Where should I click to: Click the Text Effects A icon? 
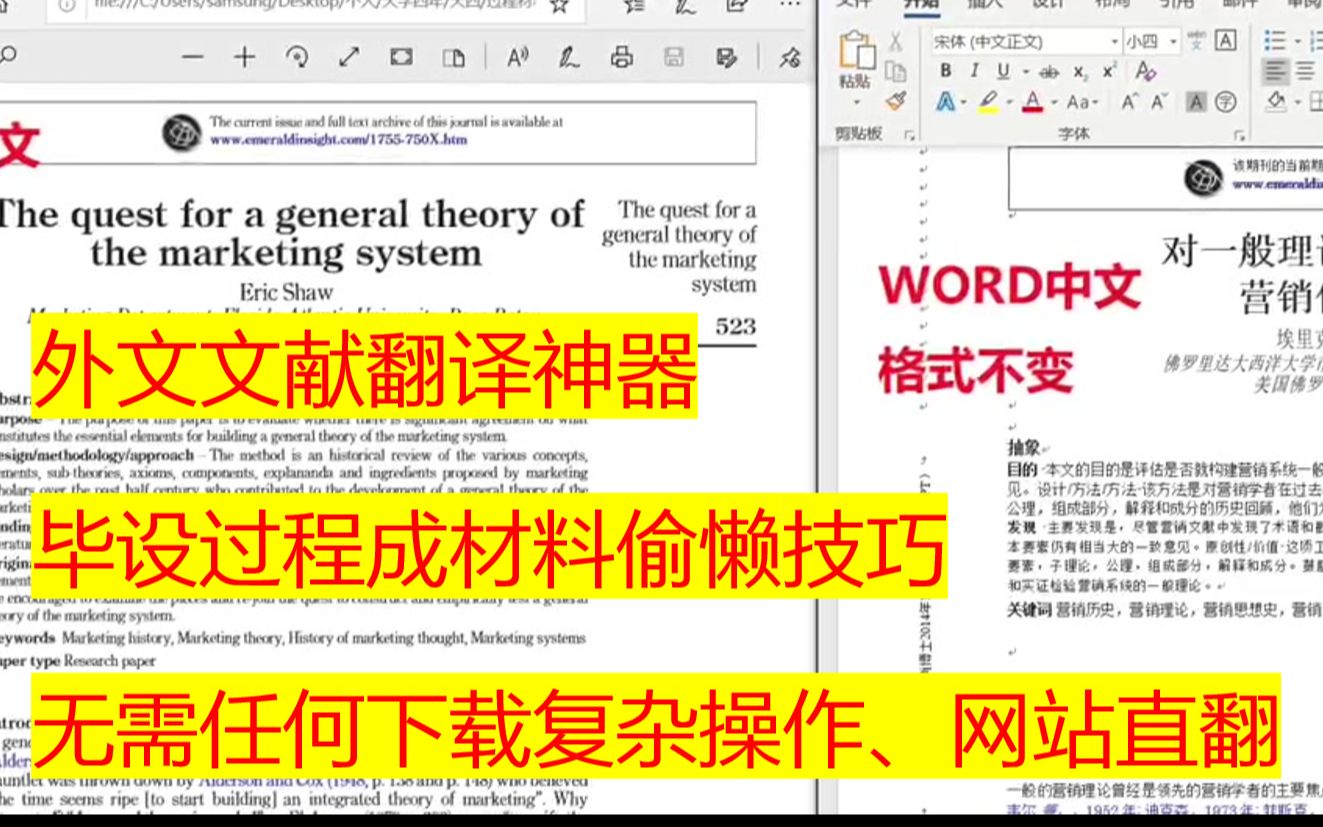point(945,102)
